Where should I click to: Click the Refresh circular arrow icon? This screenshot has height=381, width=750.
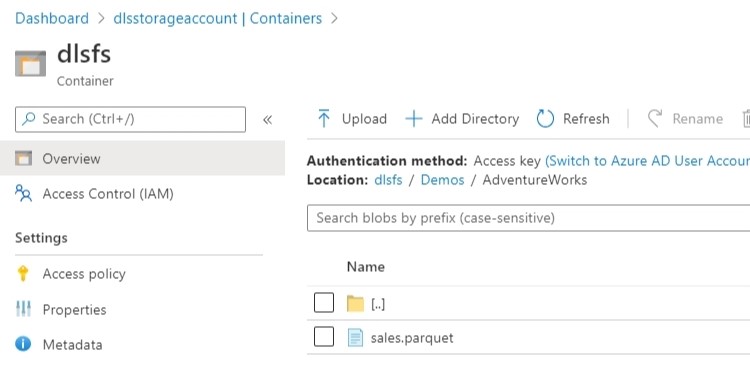(545, 118)
